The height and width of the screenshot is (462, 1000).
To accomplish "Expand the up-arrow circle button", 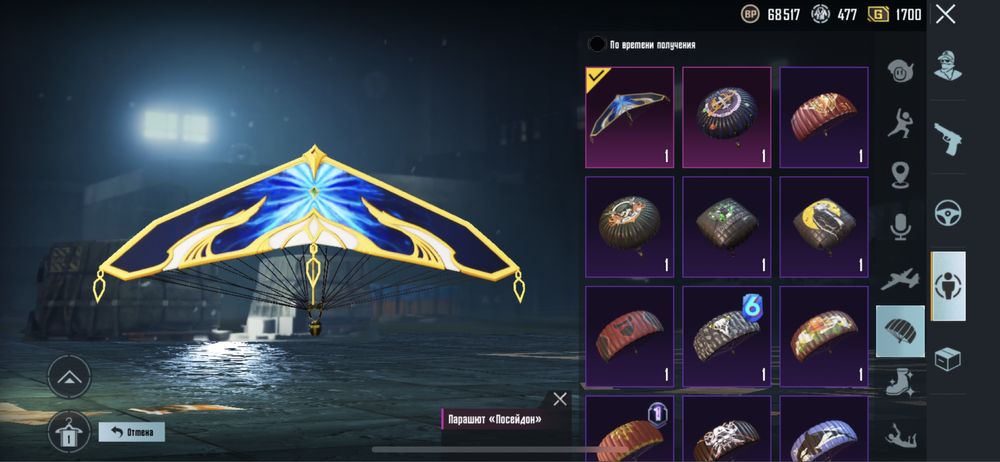I will [69, 376].
